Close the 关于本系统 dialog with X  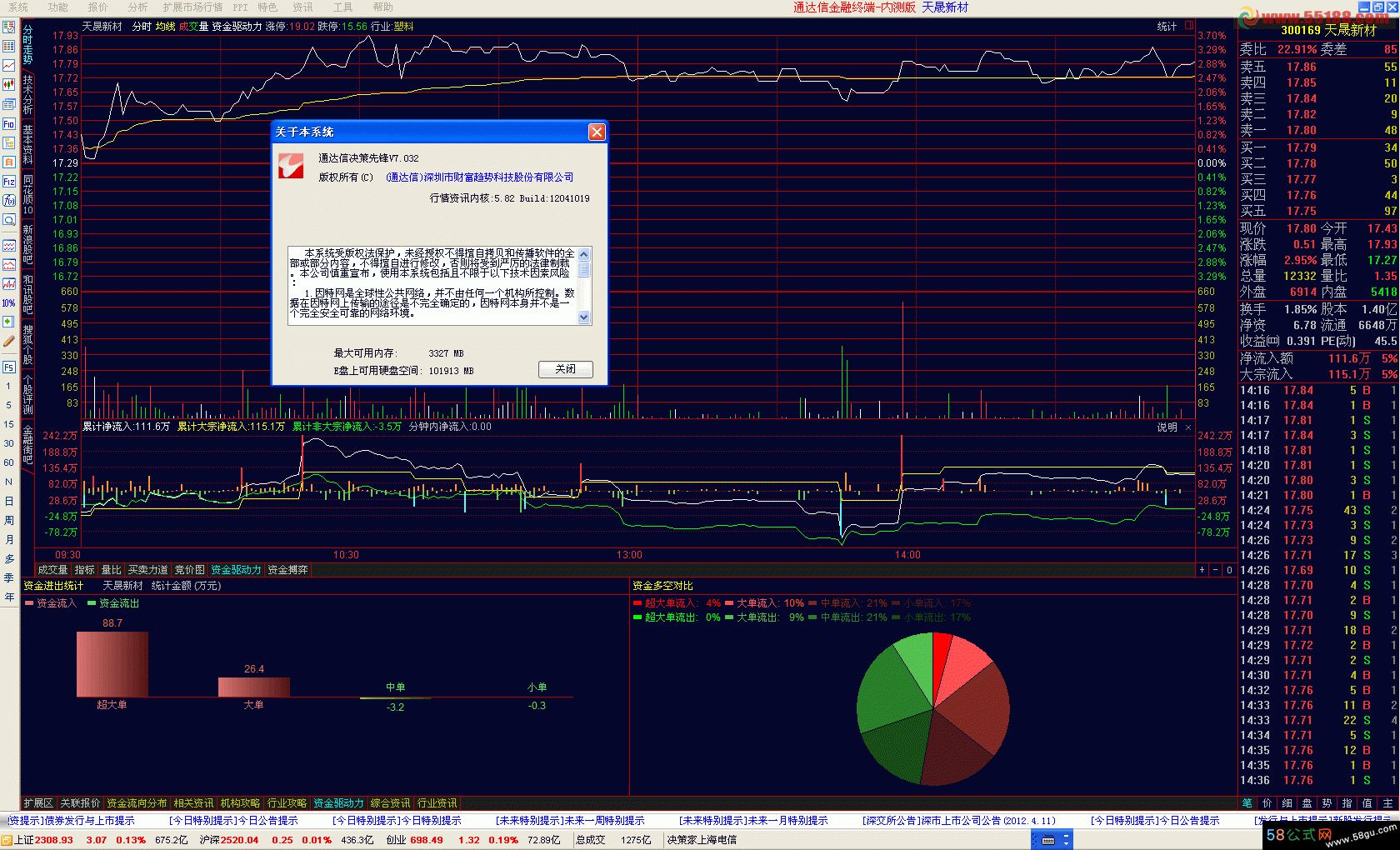coord(597,132)
